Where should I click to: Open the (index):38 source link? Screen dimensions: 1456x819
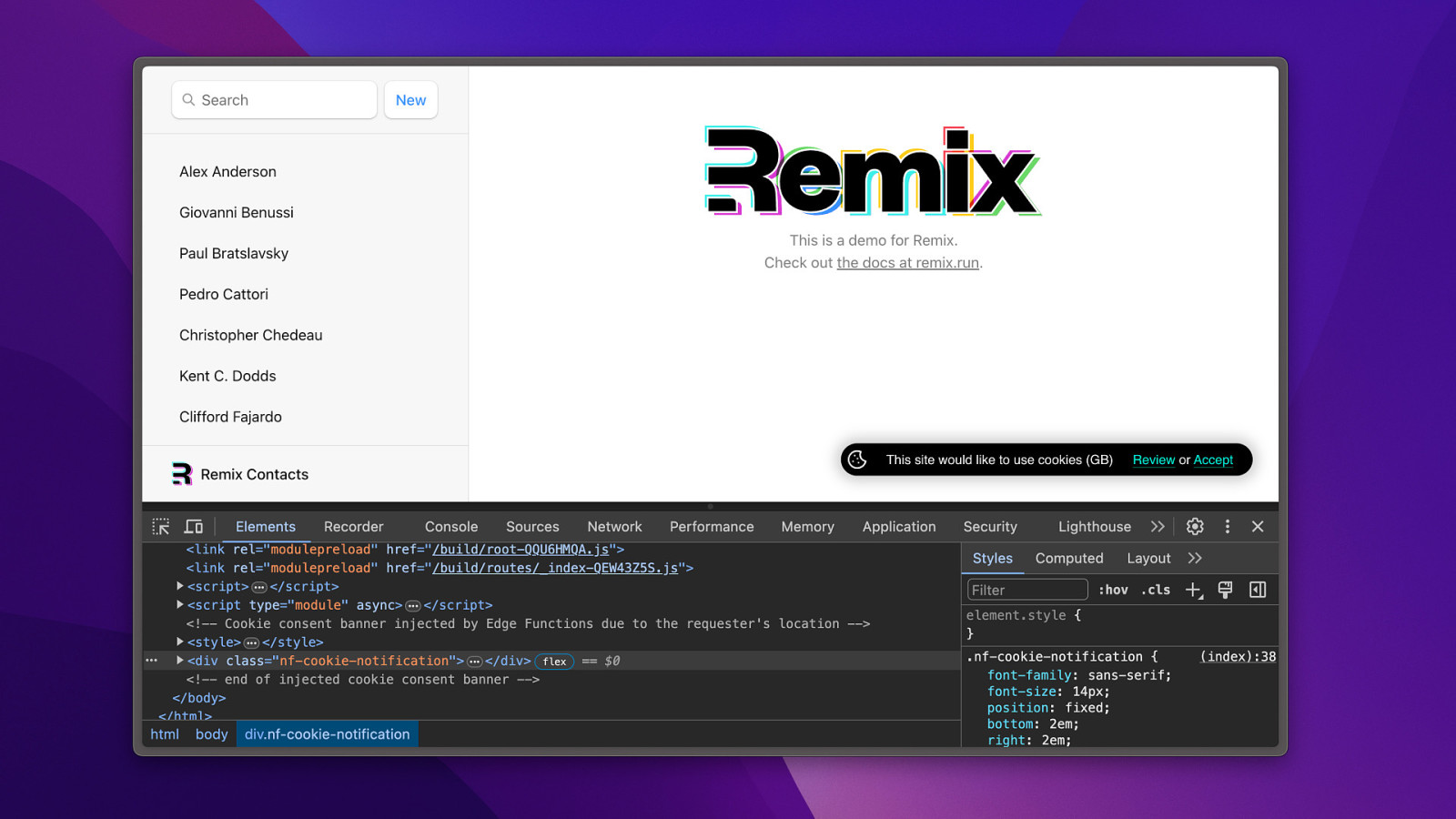point(1238,656)
